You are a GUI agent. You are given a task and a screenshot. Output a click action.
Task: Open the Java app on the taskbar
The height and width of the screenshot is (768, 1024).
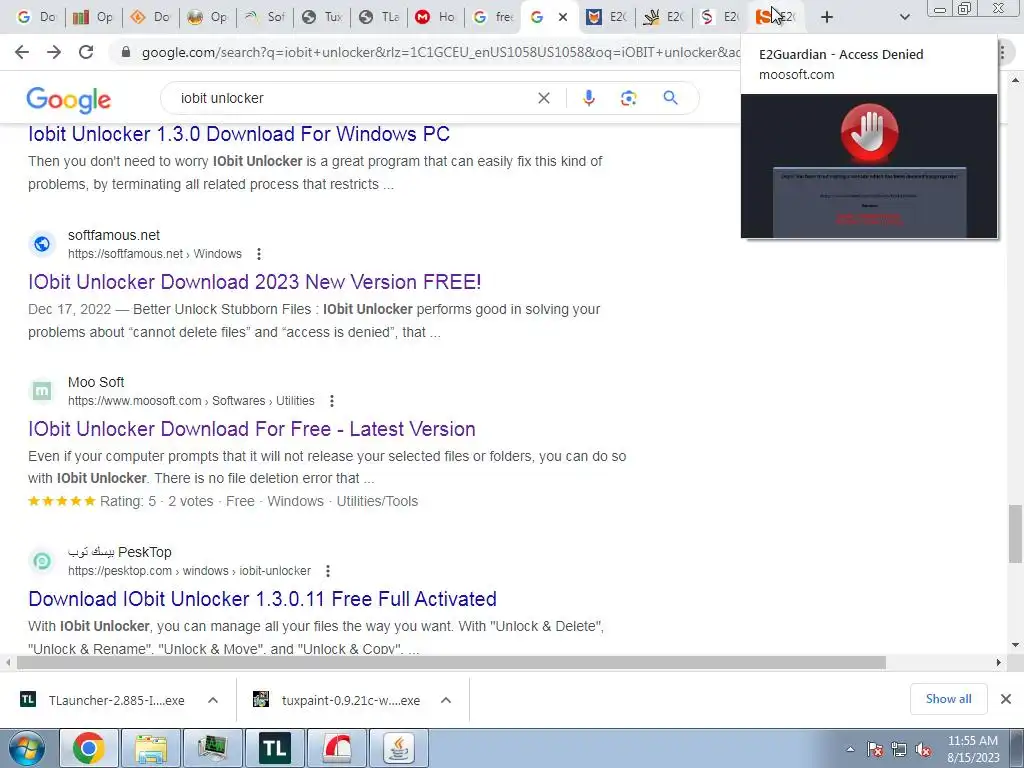point(398,748)
